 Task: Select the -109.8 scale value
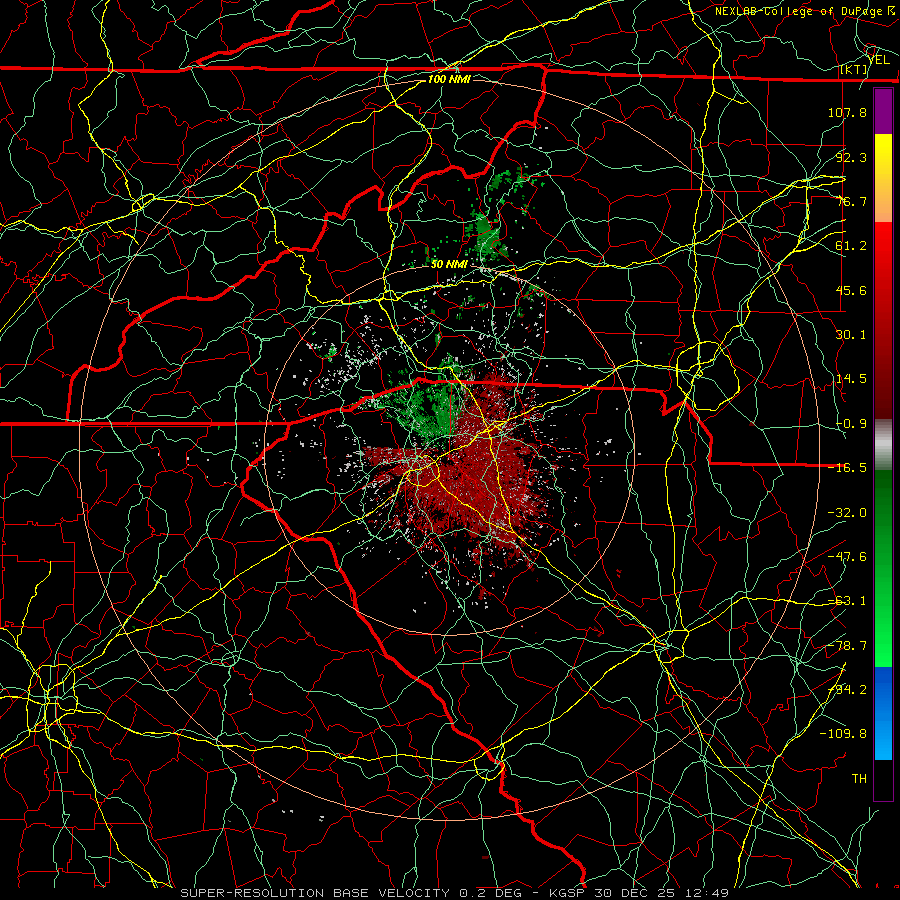(x=843, y=734)
